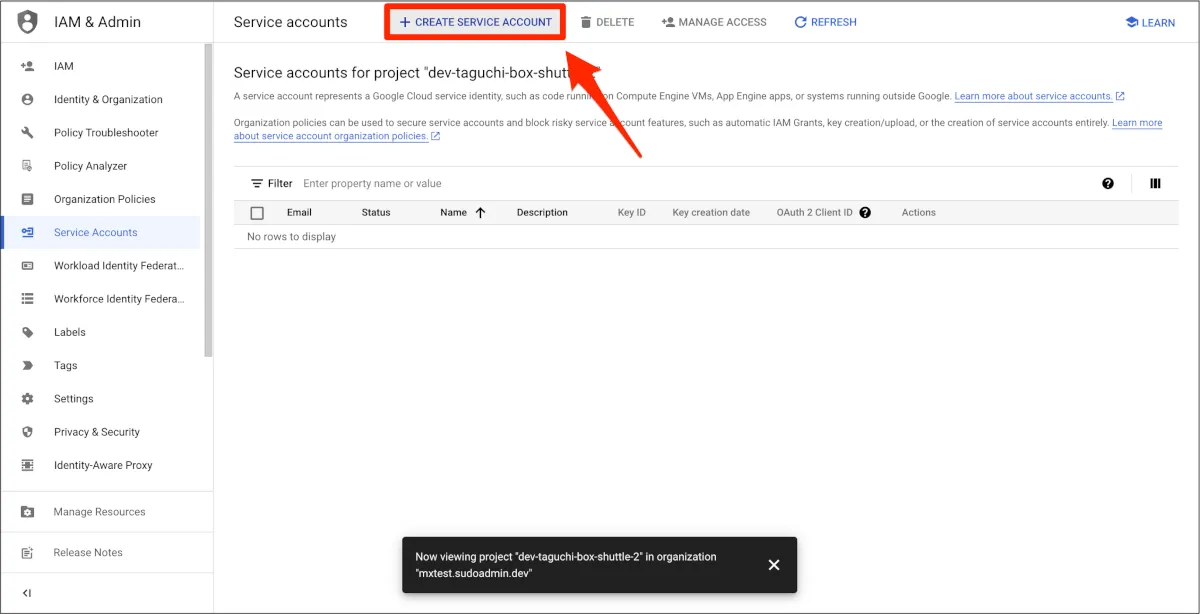Click the Workload Identity Federation icon
Viewport: 1200px width, 614px height.
[28, 266]
